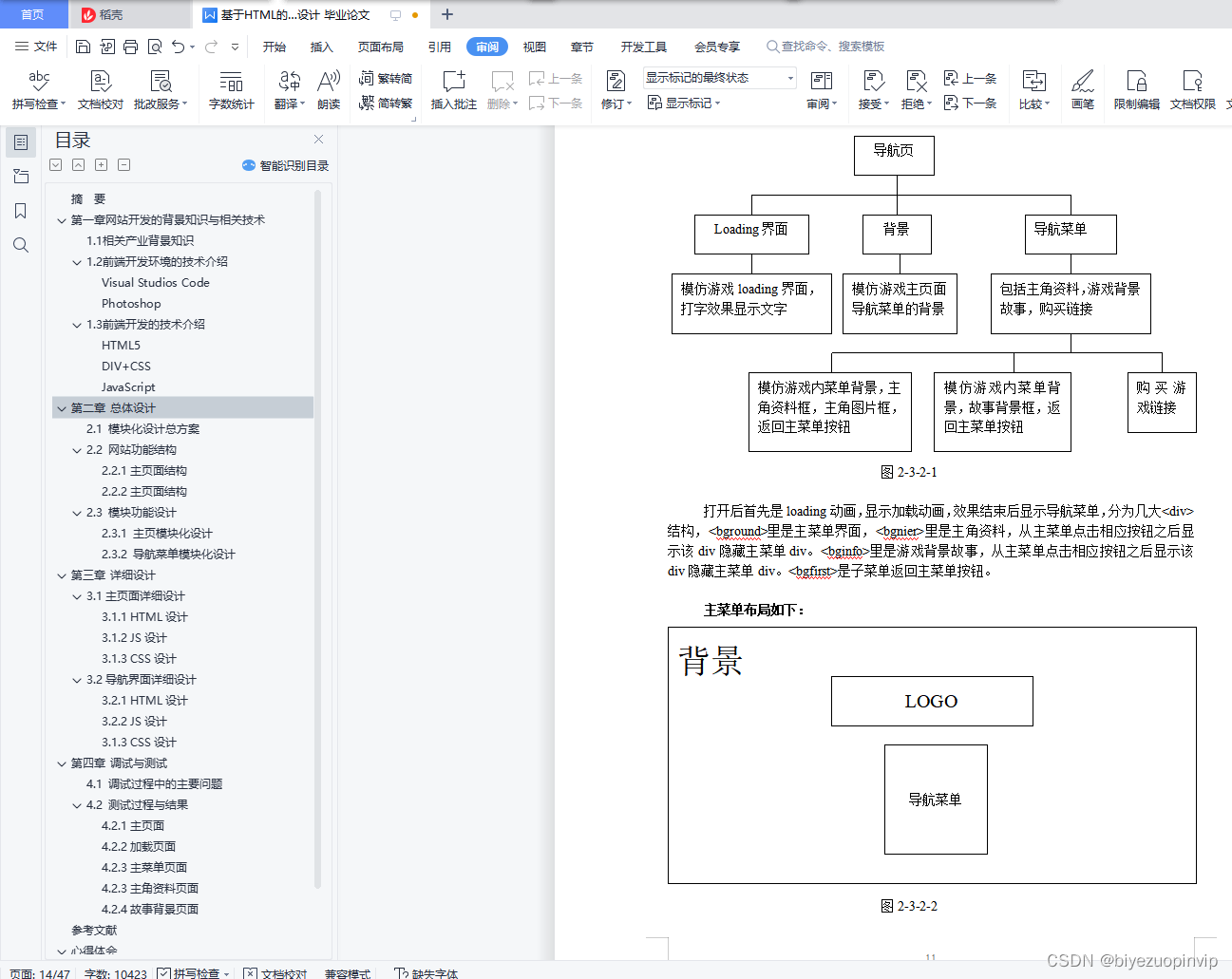Run 文档校对 document proofreading
The width and height of the screenshot is (1232, 979).
click(99, 88)
